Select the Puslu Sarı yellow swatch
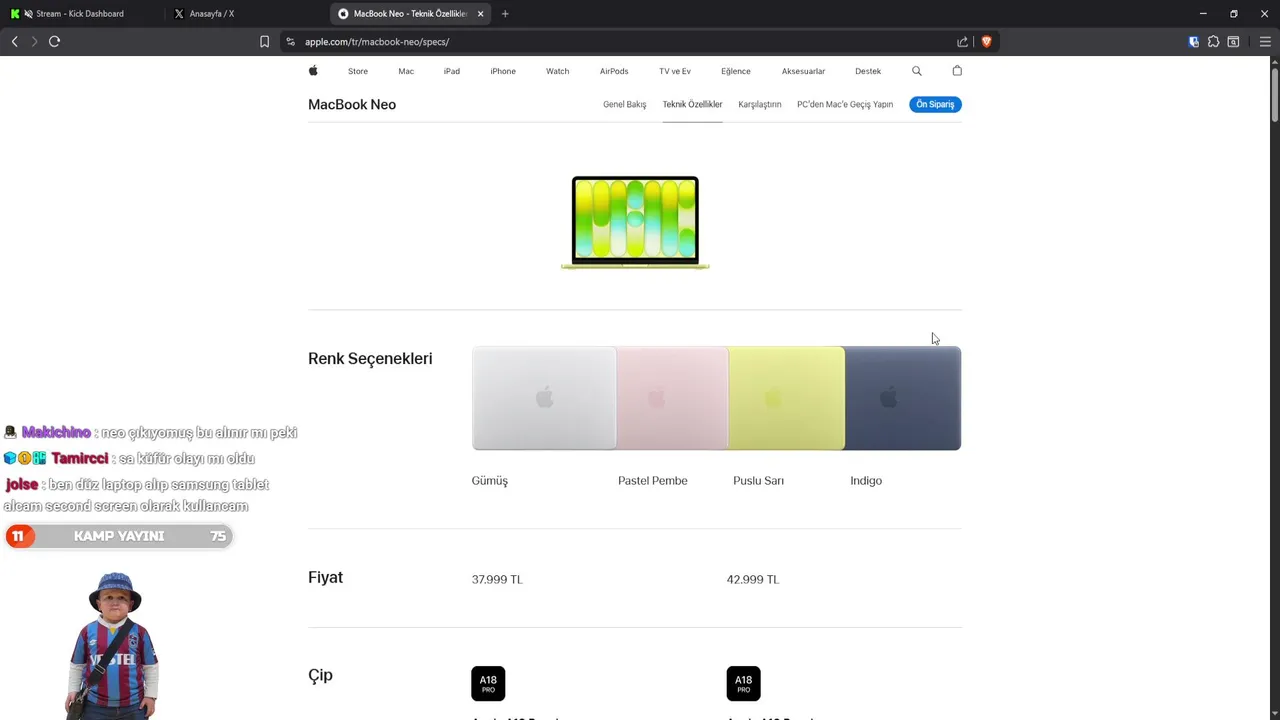The width and height of the screenshot is (1280, 720). point(786,398)
